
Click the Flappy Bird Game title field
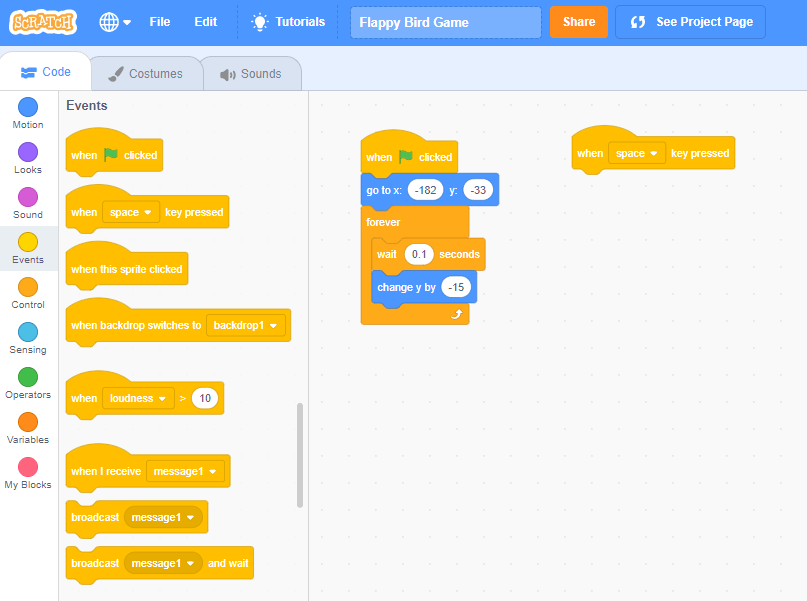pyautogui.click(x=444, y=20)
